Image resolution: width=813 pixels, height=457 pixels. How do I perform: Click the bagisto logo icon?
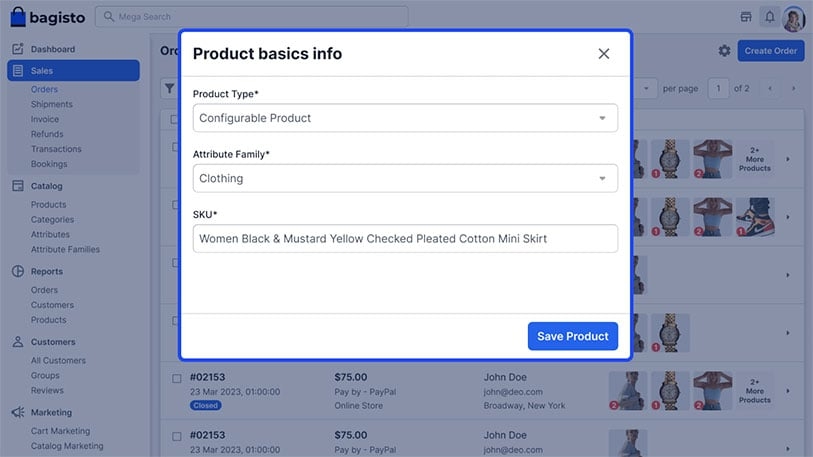click(x=19, y=17)
